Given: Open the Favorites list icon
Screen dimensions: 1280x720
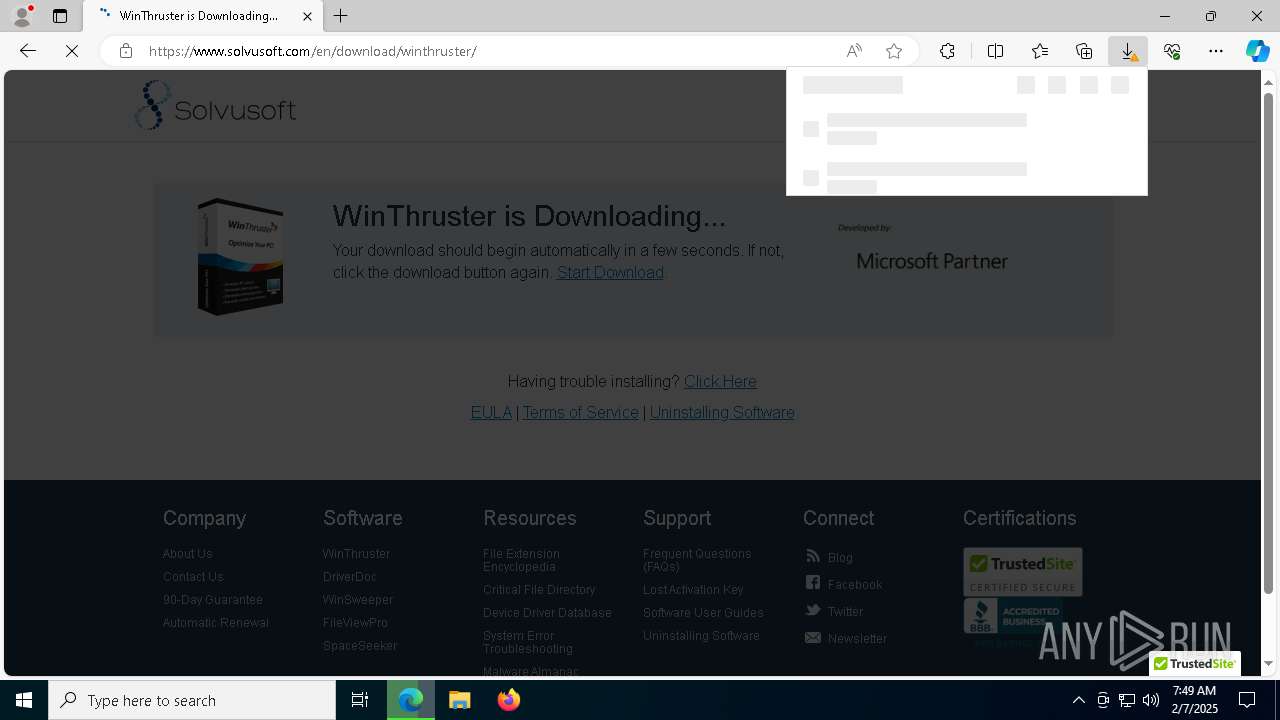Looking at the screenshot, I should [x=1040, y=51].
